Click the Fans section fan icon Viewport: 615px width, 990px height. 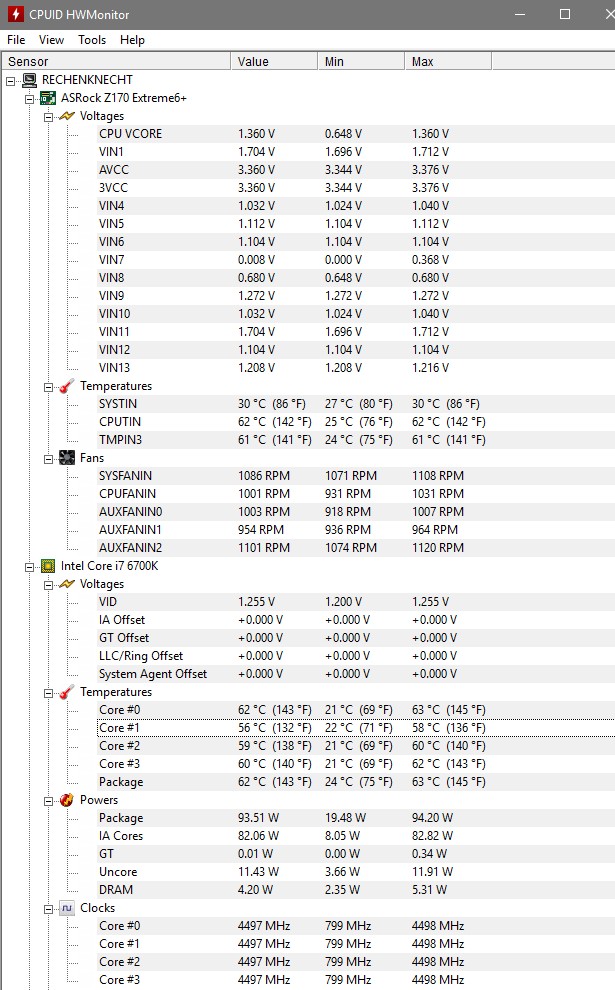coord(67,458)
